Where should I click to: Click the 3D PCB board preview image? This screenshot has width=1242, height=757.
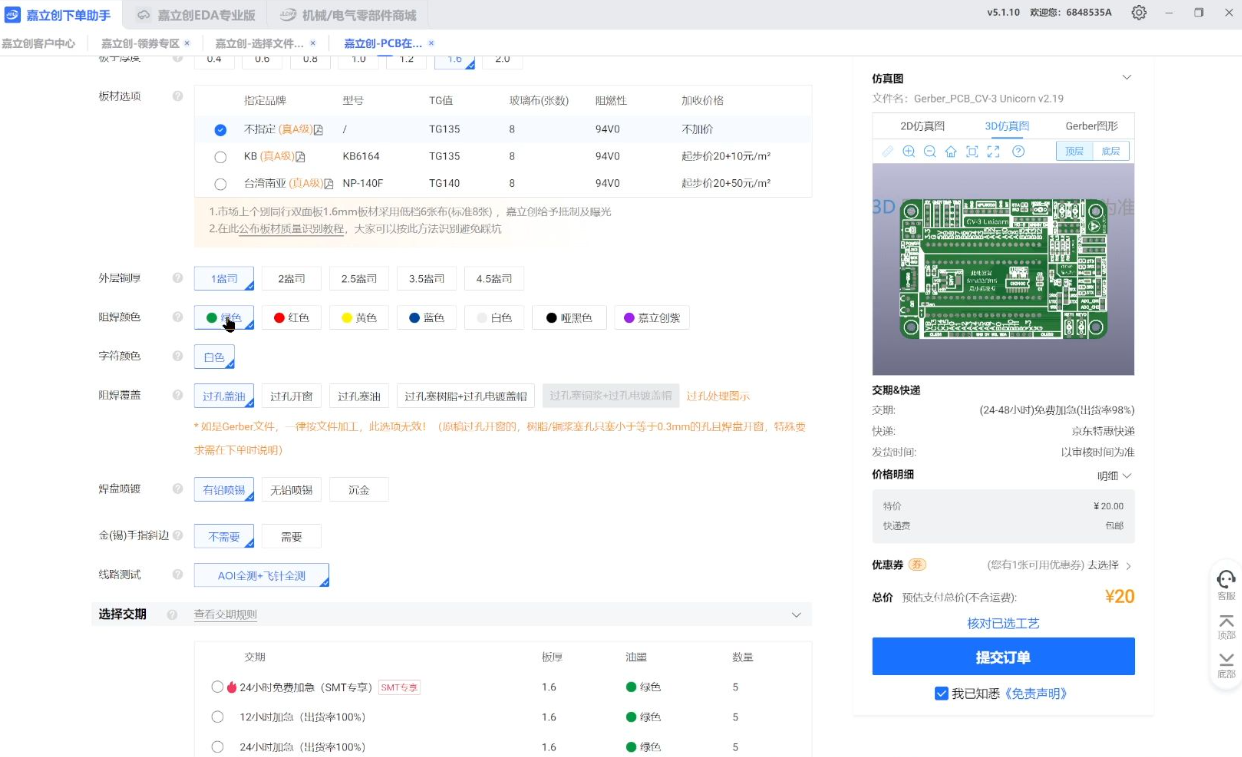(x=1003, y=268)
